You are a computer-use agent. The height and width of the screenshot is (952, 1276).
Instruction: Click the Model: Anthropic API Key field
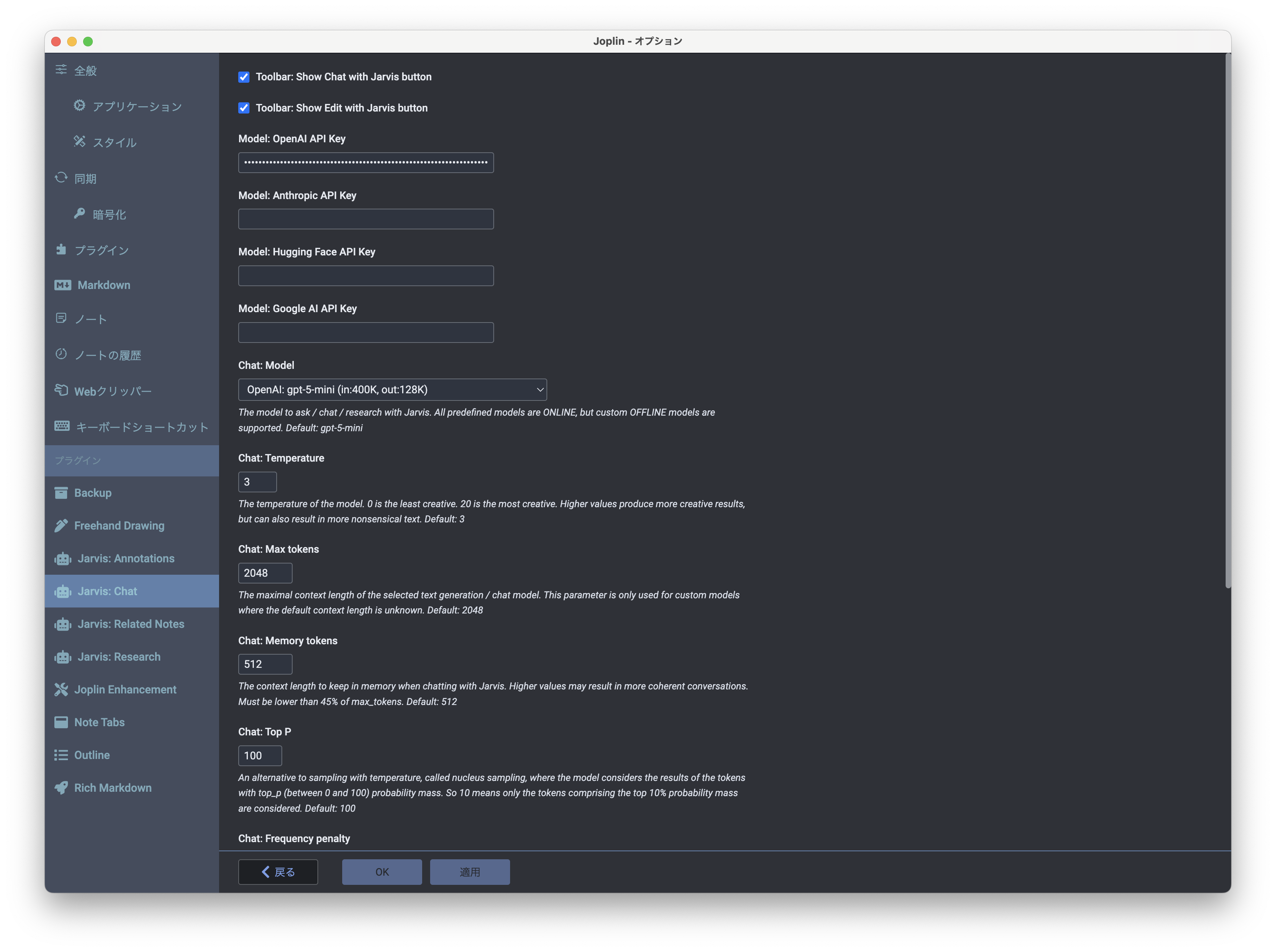[x=365, y=219]
